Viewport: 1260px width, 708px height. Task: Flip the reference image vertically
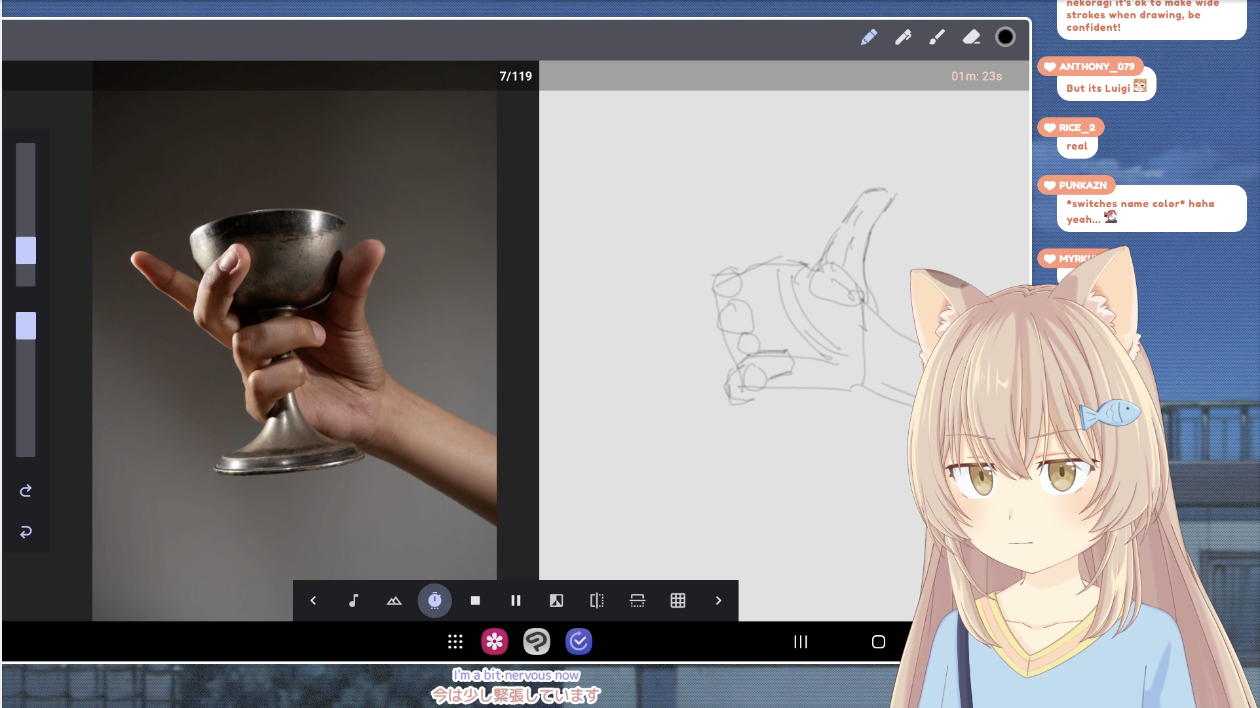(x=637, y=601)
